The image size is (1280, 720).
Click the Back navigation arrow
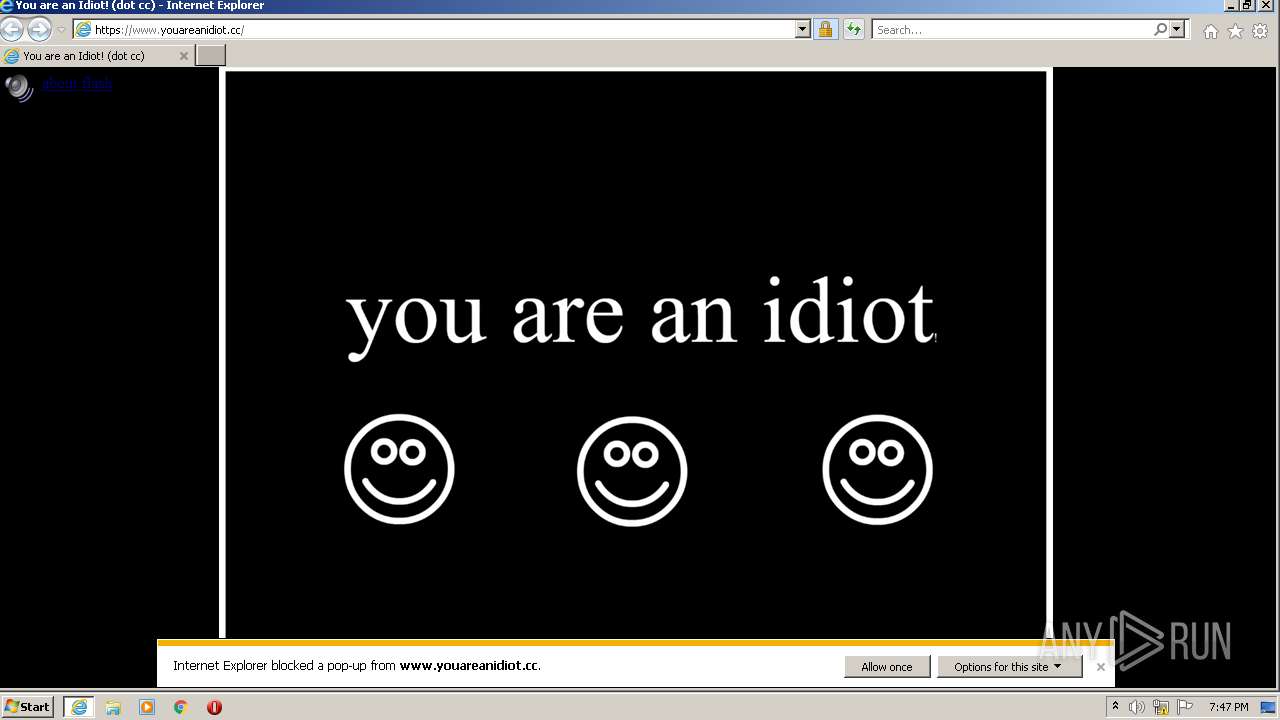[x=12, y=29]
